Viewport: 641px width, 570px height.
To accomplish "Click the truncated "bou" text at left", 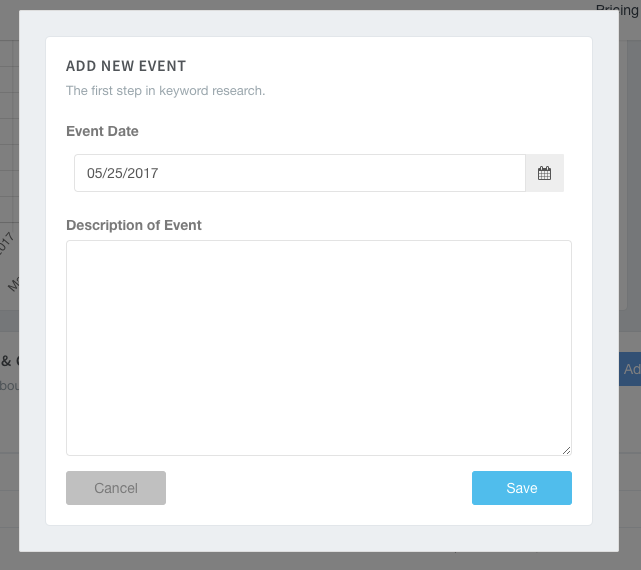I will (8, 385).
